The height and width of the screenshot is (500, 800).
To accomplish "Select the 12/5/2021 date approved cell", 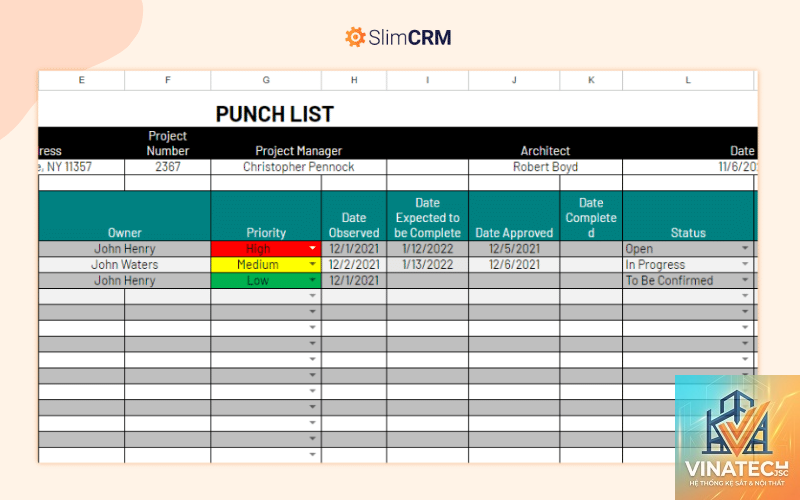I will pos(514,248).
